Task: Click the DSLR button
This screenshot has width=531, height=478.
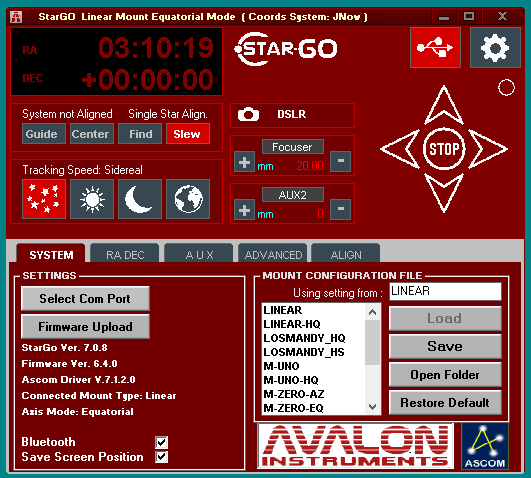Action: point(292,115)
